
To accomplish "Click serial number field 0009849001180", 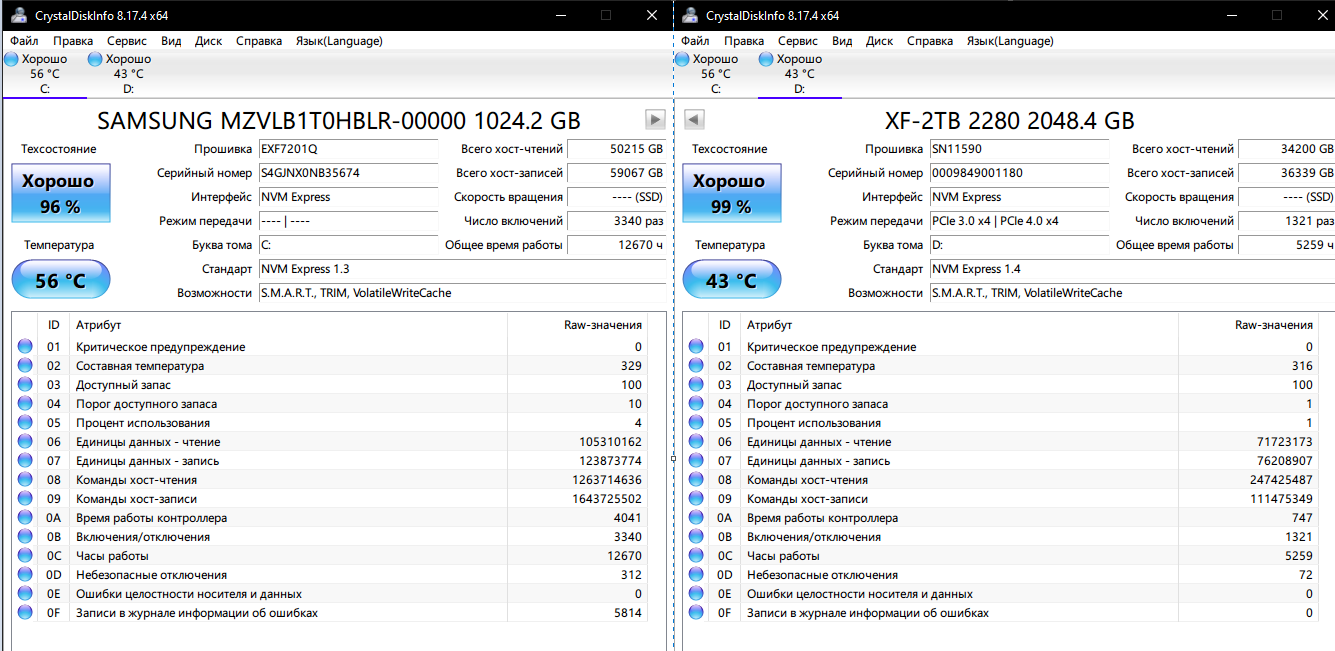I will pyautogui.click(x=1018, y=173).
